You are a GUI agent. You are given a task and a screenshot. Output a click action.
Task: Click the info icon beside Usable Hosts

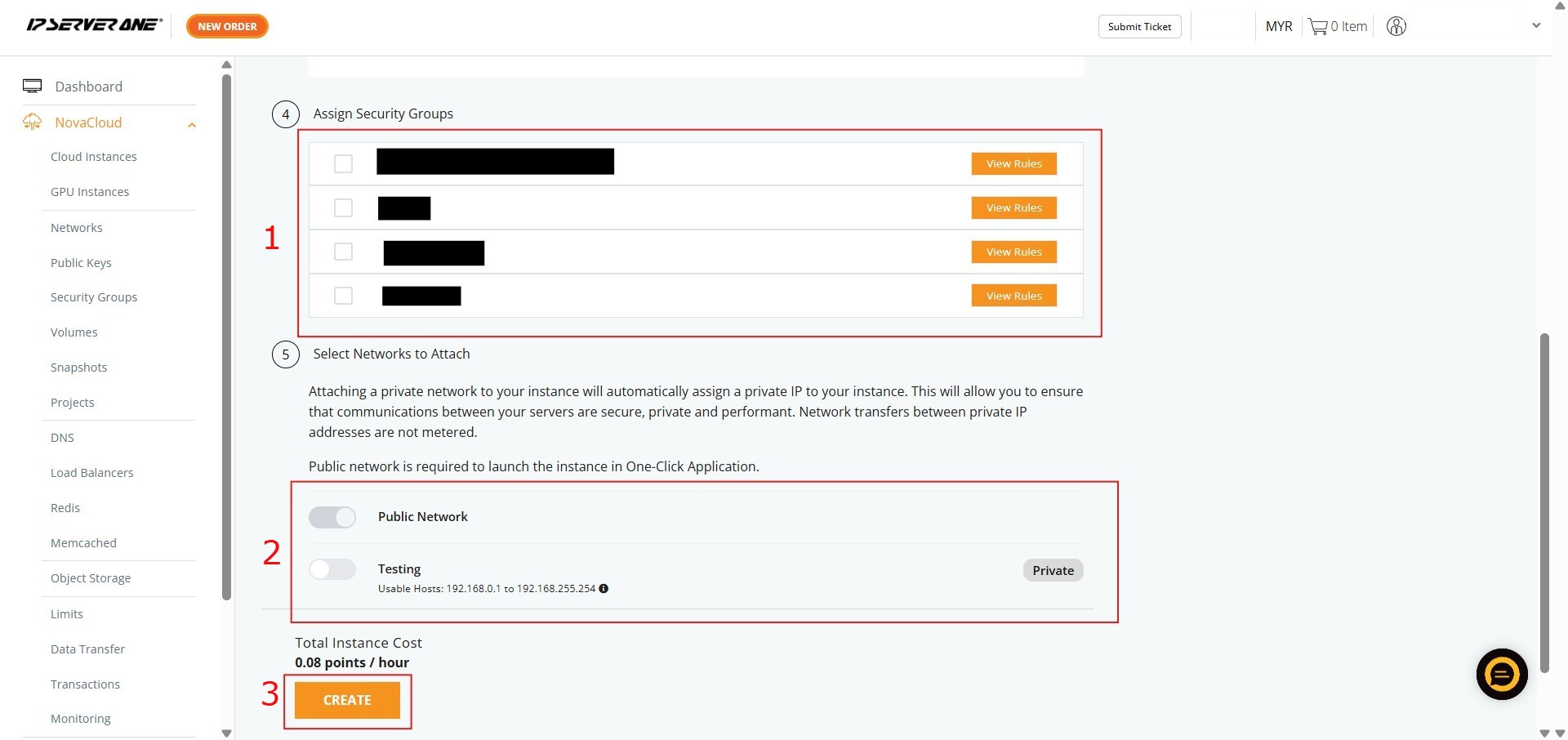pyautogui.click(x=604, y=588)
